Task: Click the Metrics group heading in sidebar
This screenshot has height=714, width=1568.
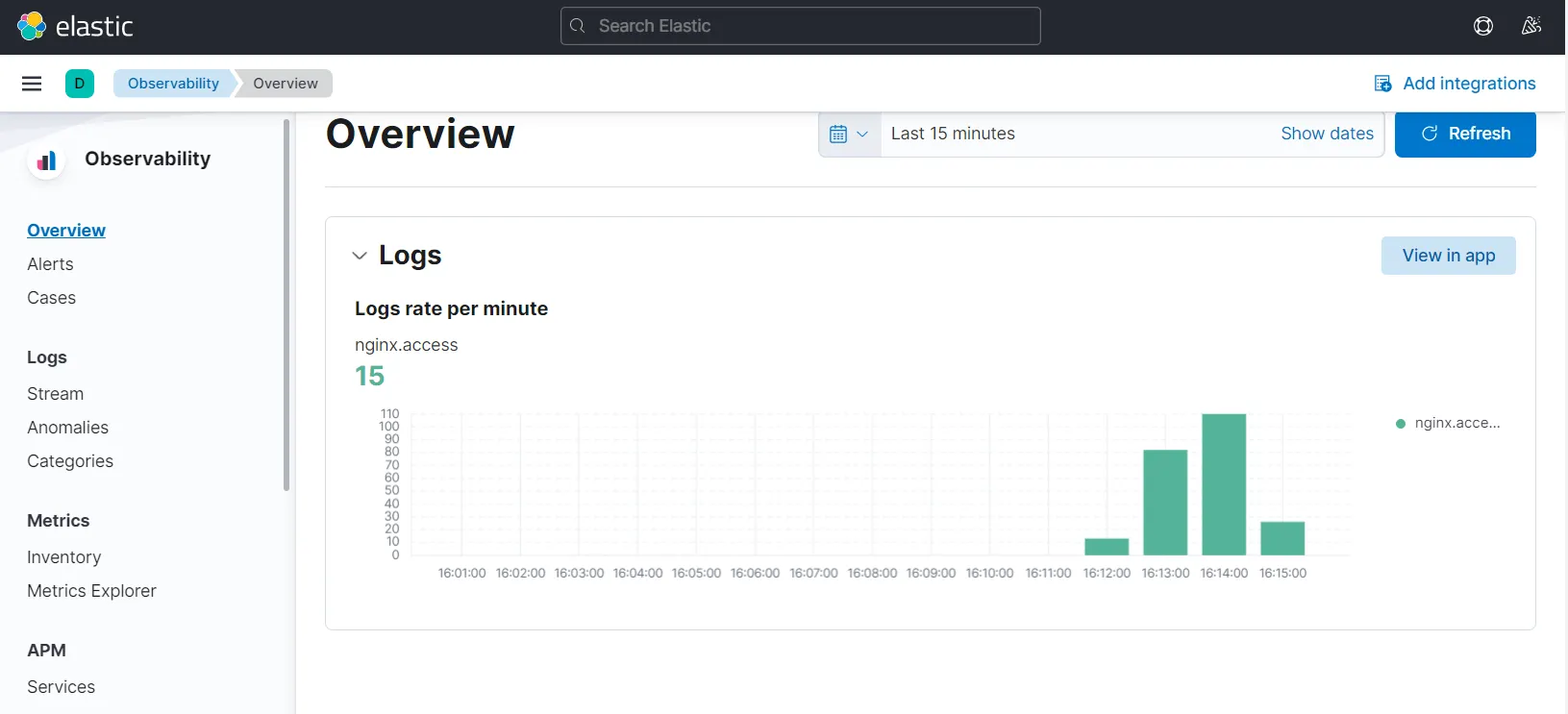Action: click(58, 521)
